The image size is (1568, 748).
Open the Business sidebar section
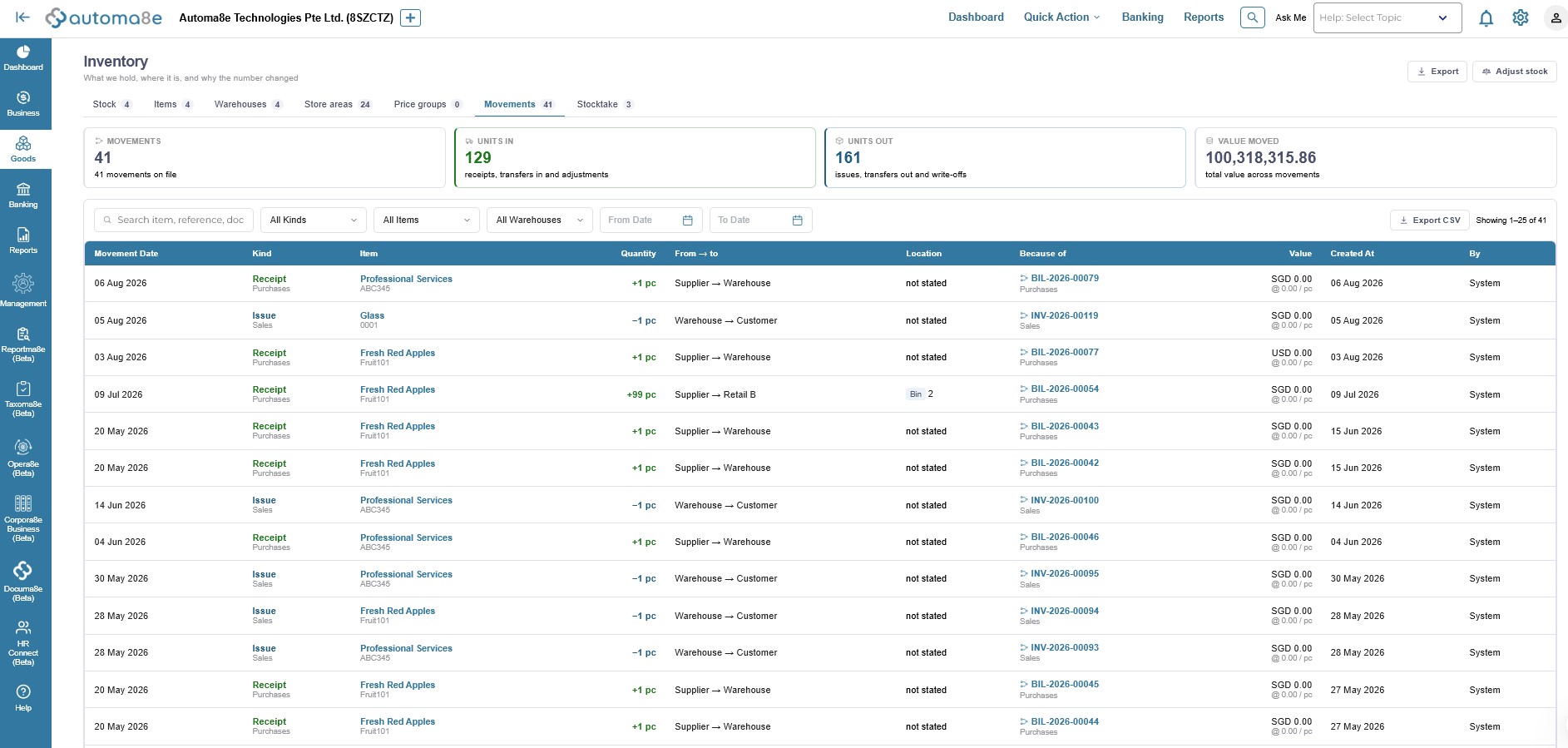click(23, 104)
